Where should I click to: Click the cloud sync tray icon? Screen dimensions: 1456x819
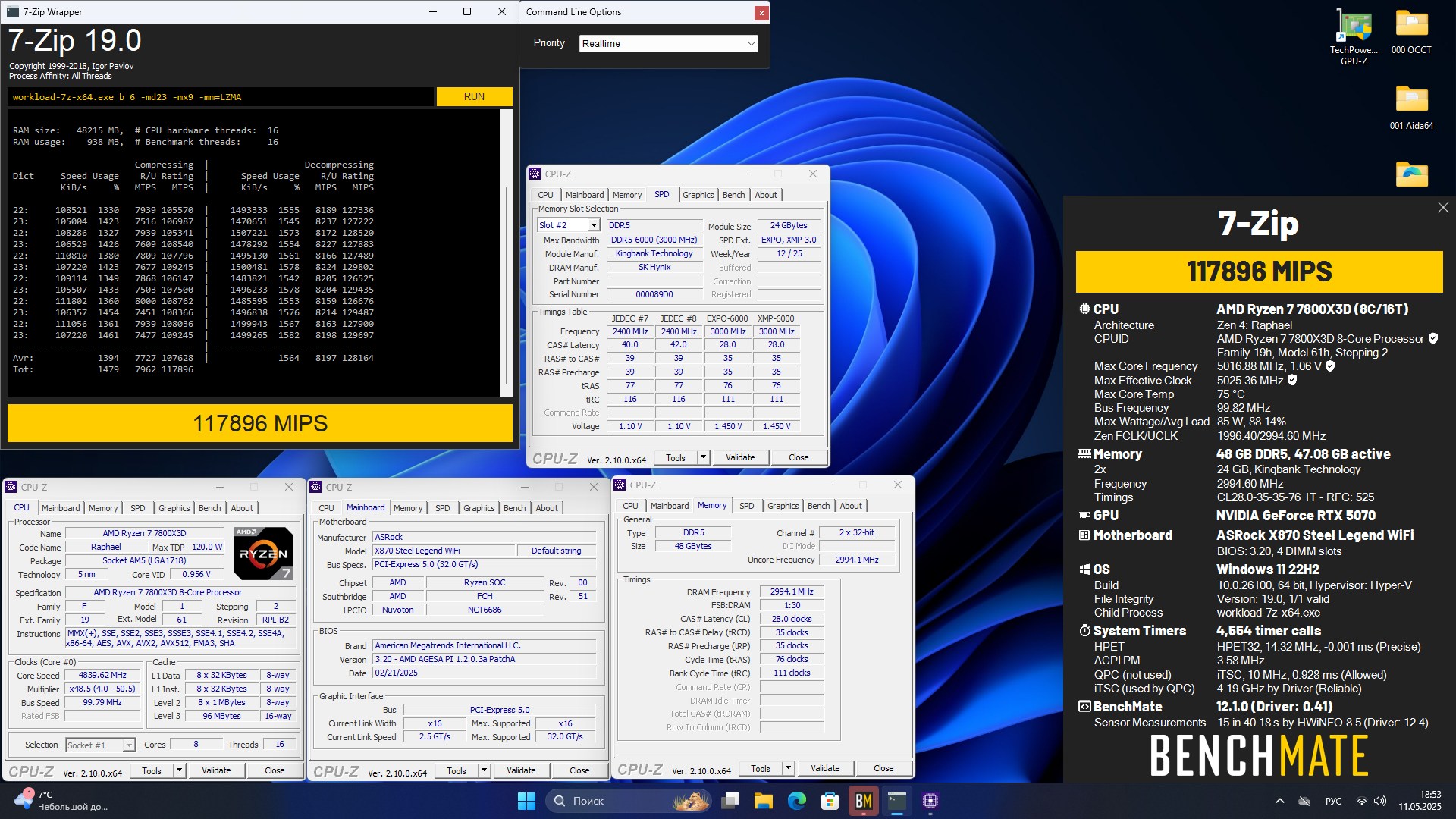tap(1304, 801)
